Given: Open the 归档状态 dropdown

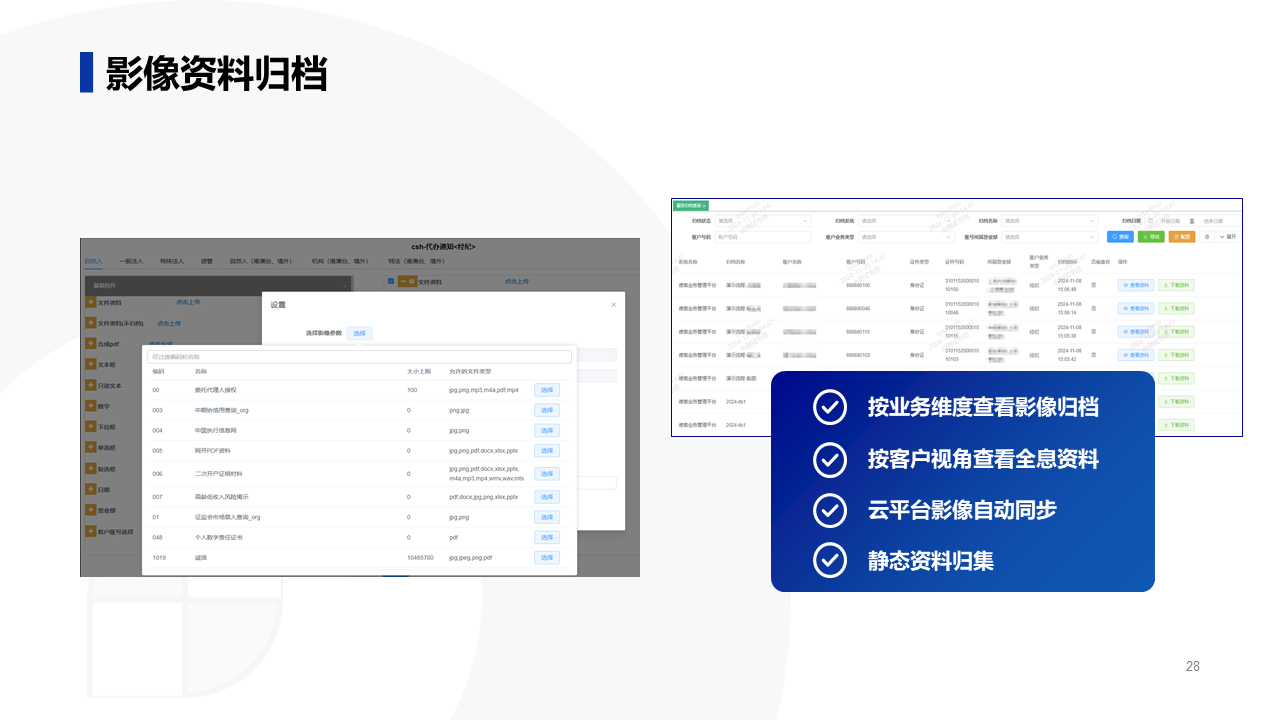Looking at the screenshot, I should tap(762, 221).
